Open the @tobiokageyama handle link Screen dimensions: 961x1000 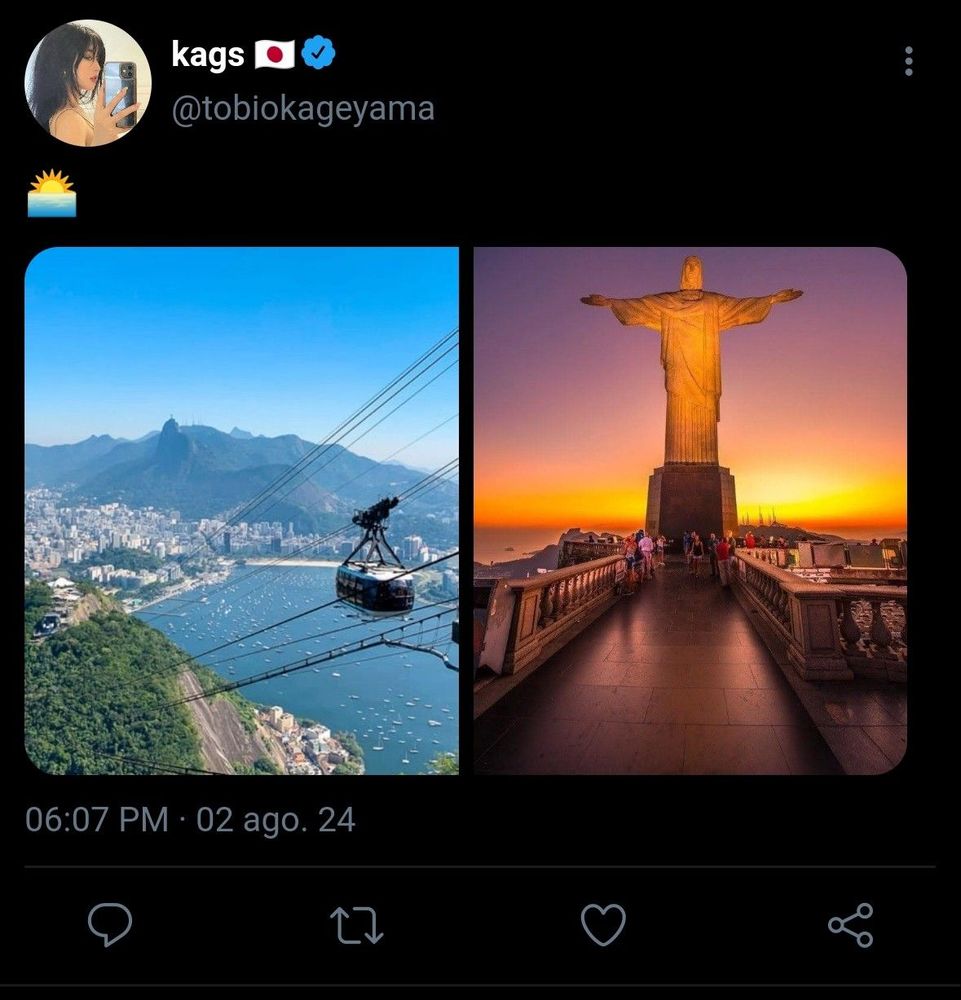pos(303,108)
